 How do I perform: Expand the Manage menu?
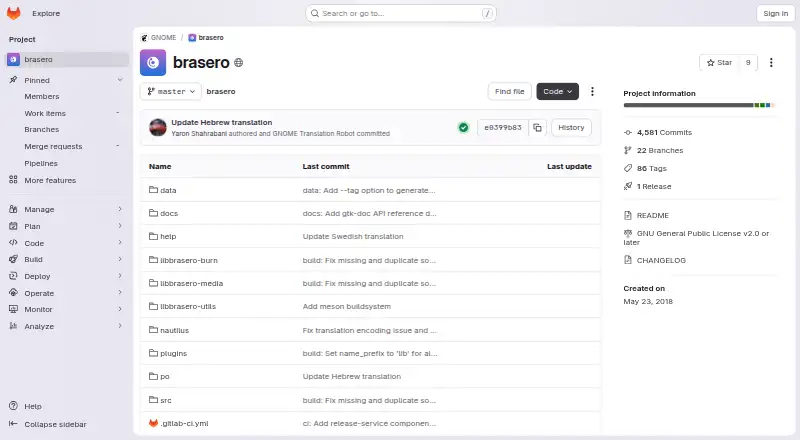120,209
